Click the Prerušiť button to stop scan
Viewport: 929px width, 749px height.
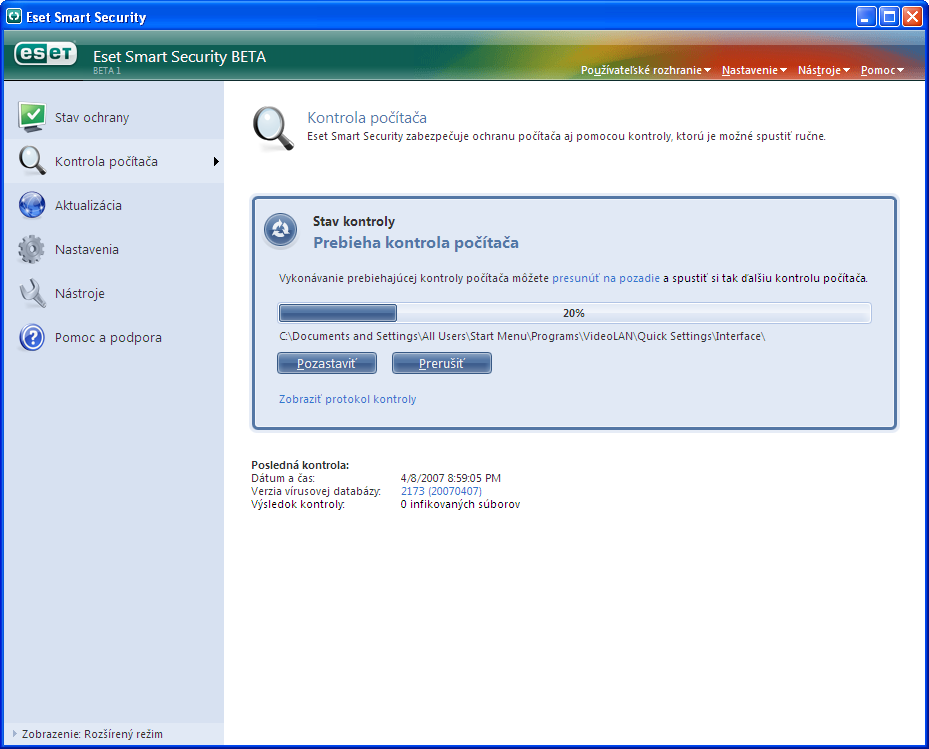(x=442, y=363)
